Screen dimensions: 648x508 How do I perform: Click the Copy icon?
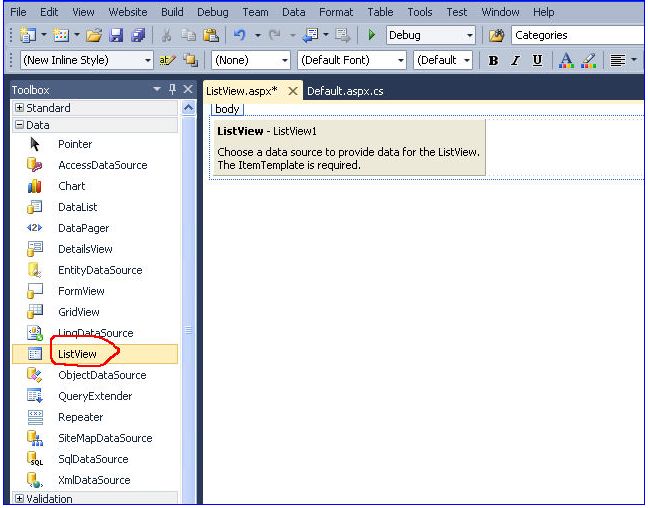point(188,36)
